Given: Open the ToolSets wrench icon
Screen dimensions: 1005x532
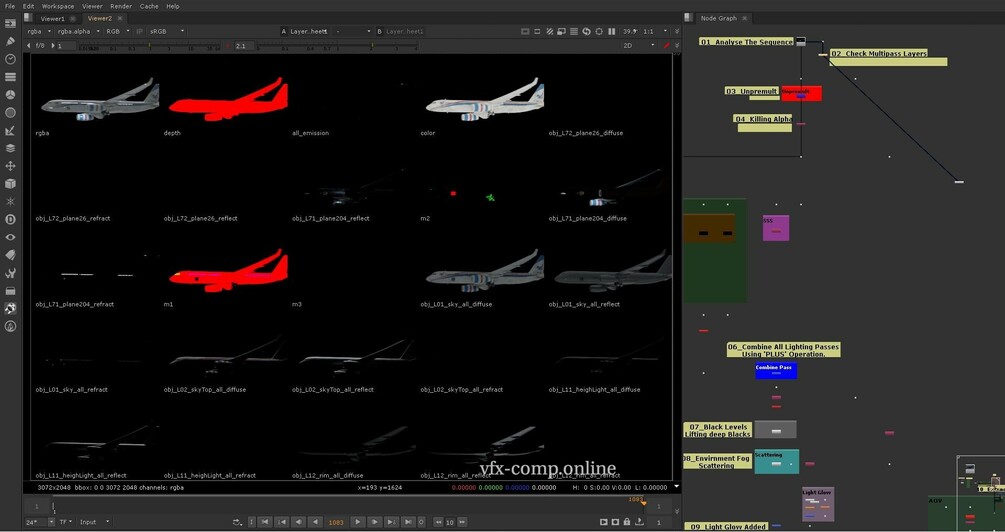Looking at the screenshot, I should (10, 273).
